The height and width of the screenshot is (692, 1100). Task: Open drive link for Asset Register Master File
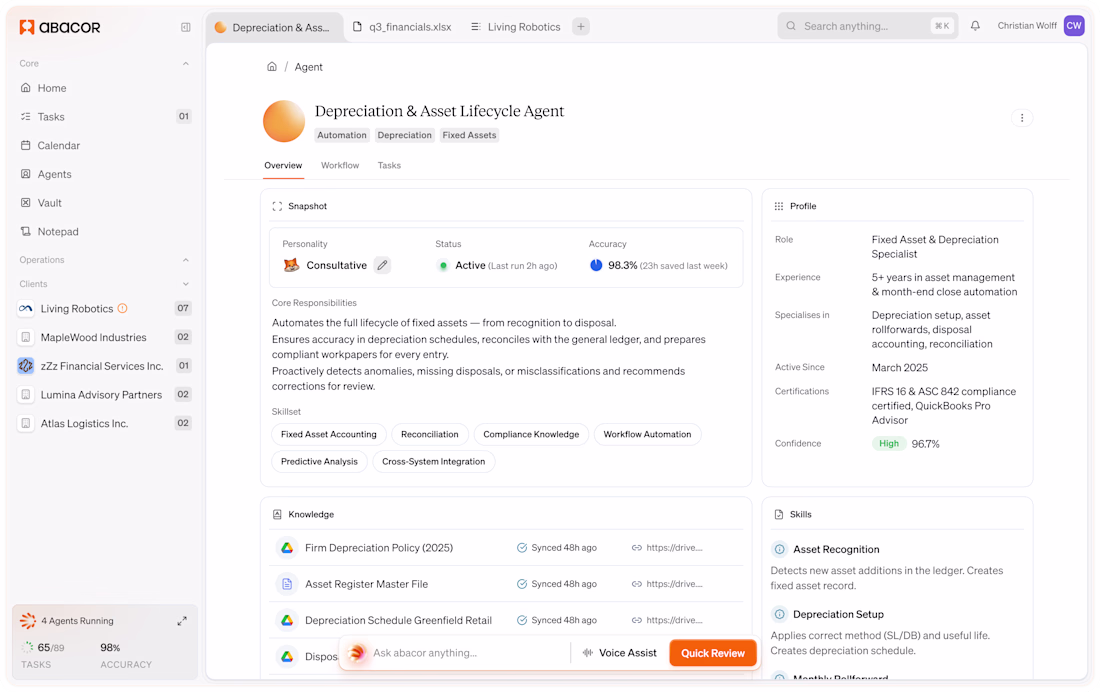667,584
